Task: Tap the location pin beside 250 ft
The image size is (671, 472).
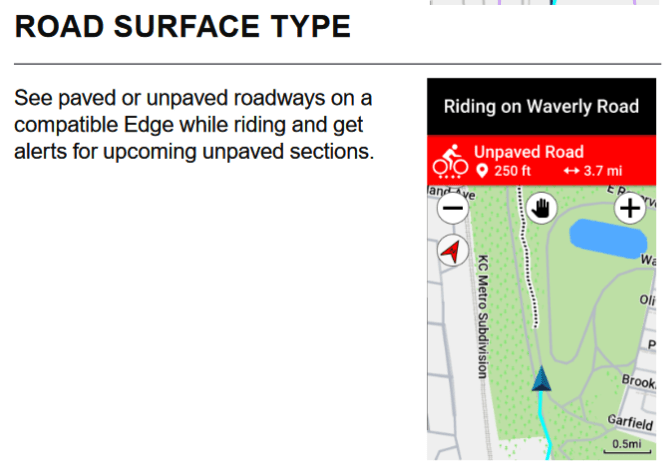Action: tap(482, 171)
